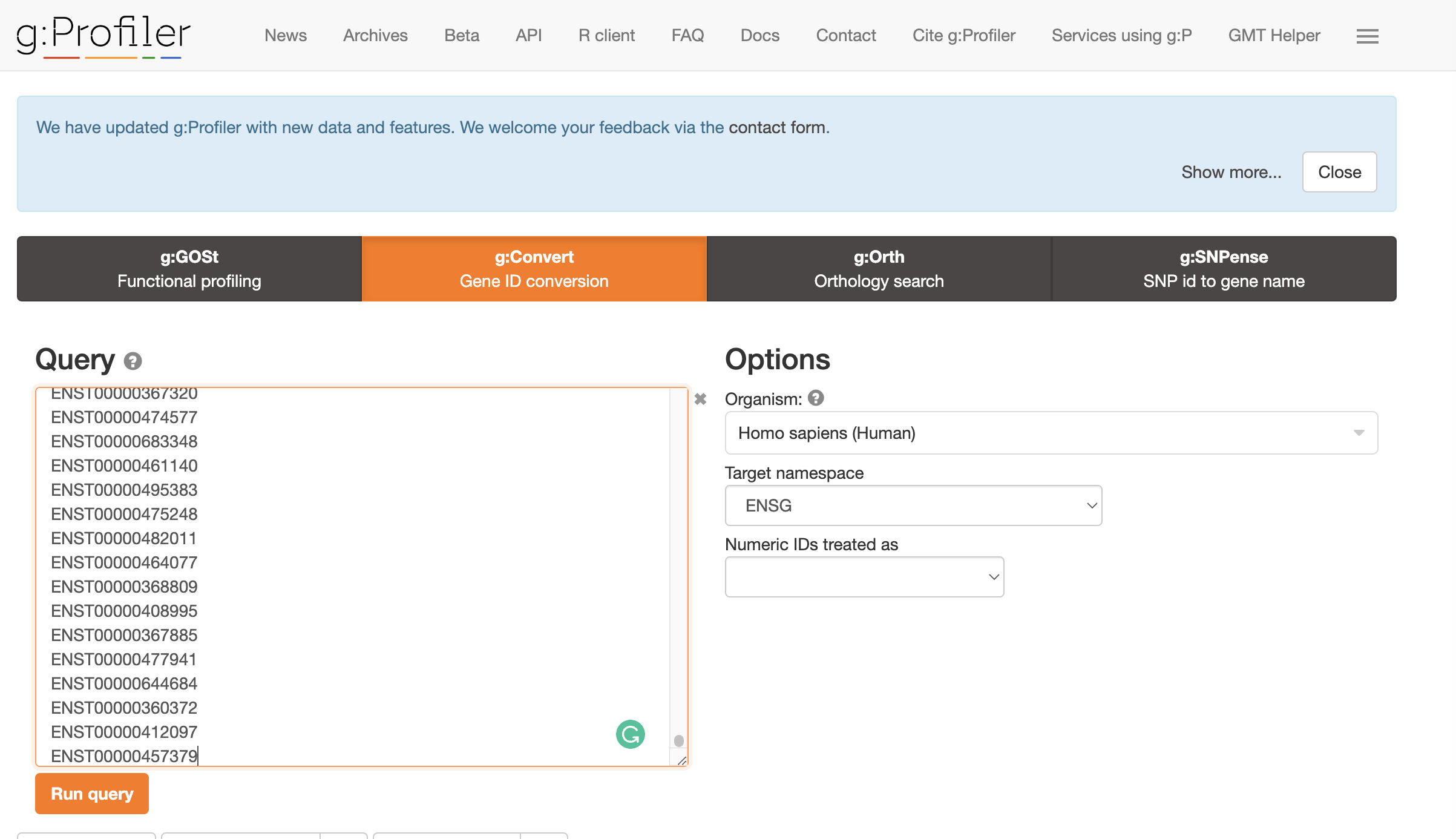This screenshot has height=839, width=1456.
Task: Open the hamburger menu icon
Action: (1367, 36)
